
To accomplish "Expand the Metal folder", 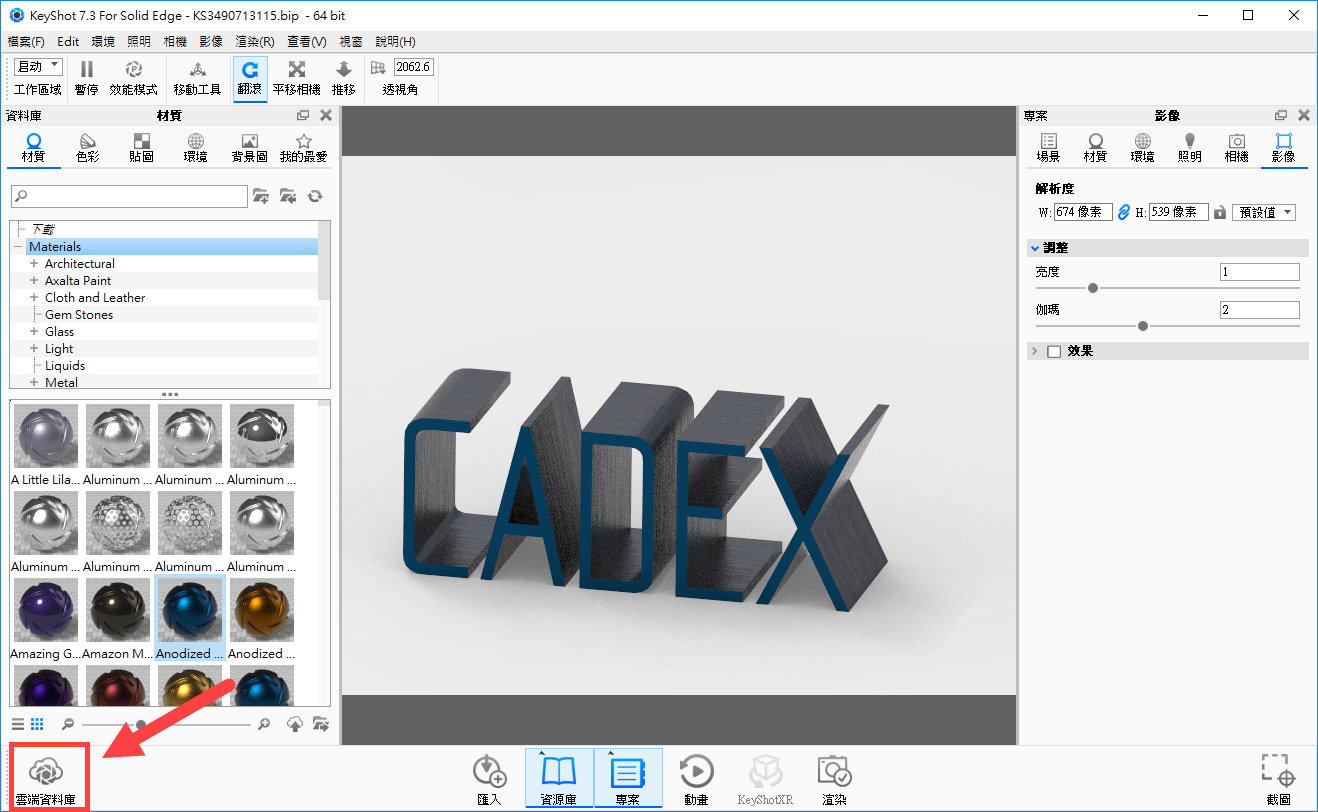I will 34,383.
